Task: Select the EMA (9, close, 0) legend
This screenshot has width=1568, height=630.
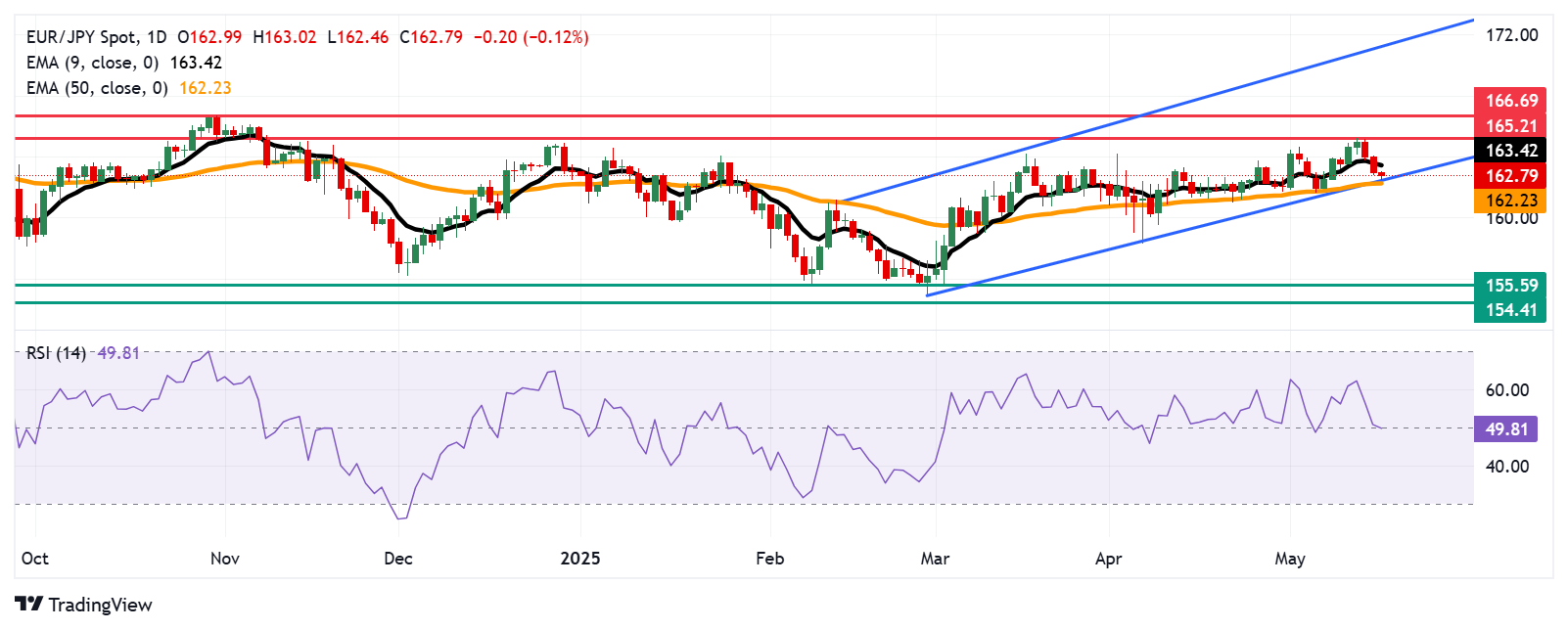Action: pos(93,63)
